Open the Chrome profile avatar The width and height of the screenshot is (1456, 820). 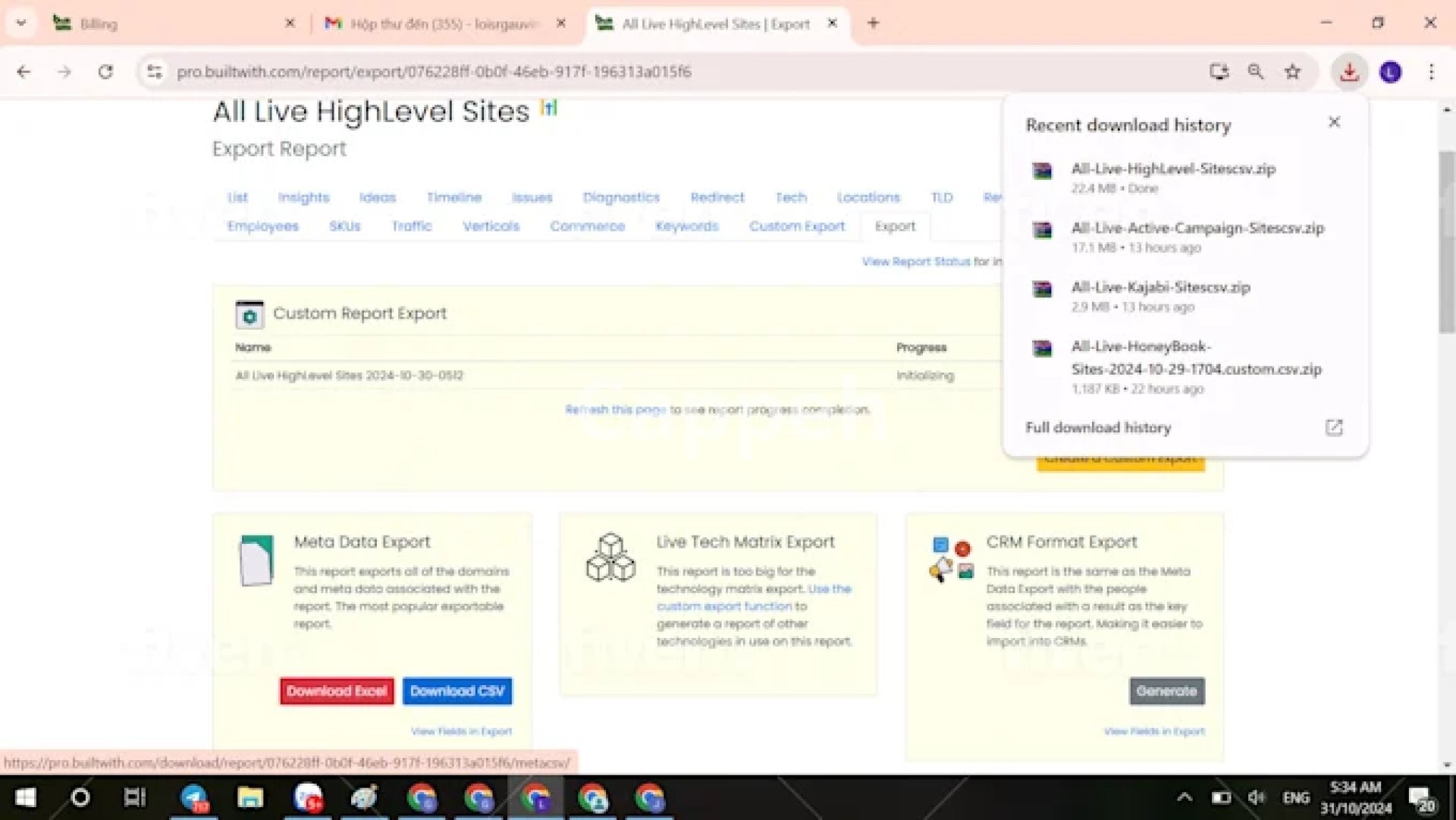[1390, 72]
